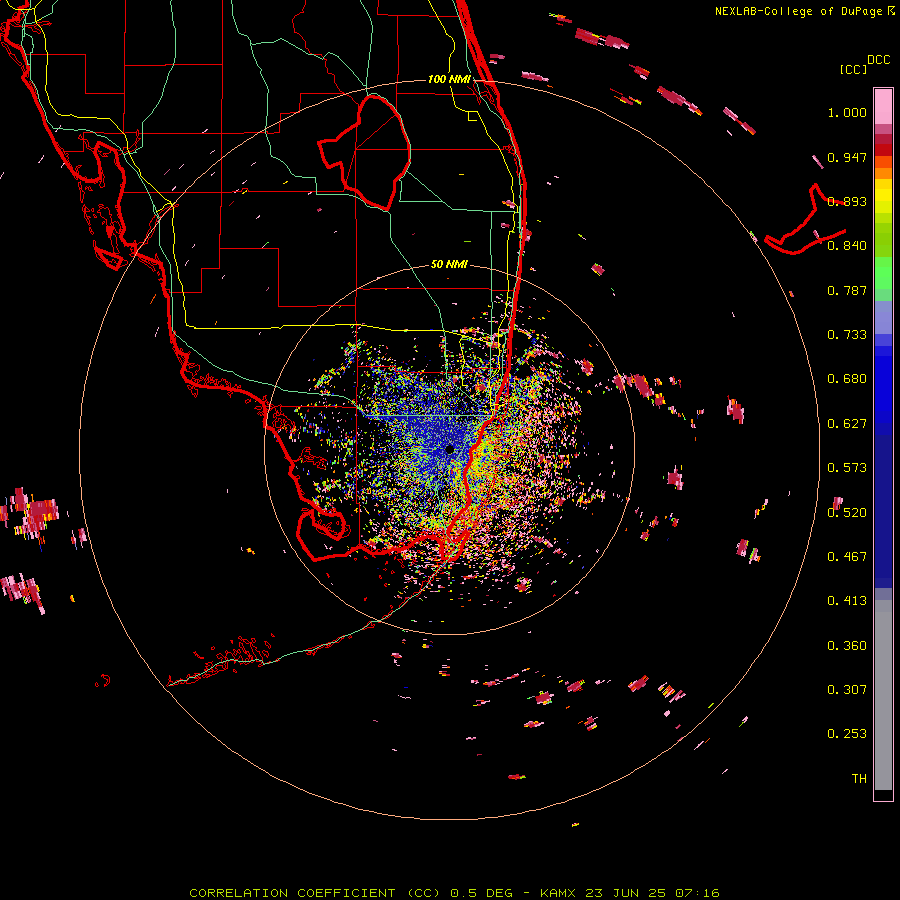Screen dimensions: 900x900
Task: Pick the light pink segment of color bar
Action: tap(883, 107)
